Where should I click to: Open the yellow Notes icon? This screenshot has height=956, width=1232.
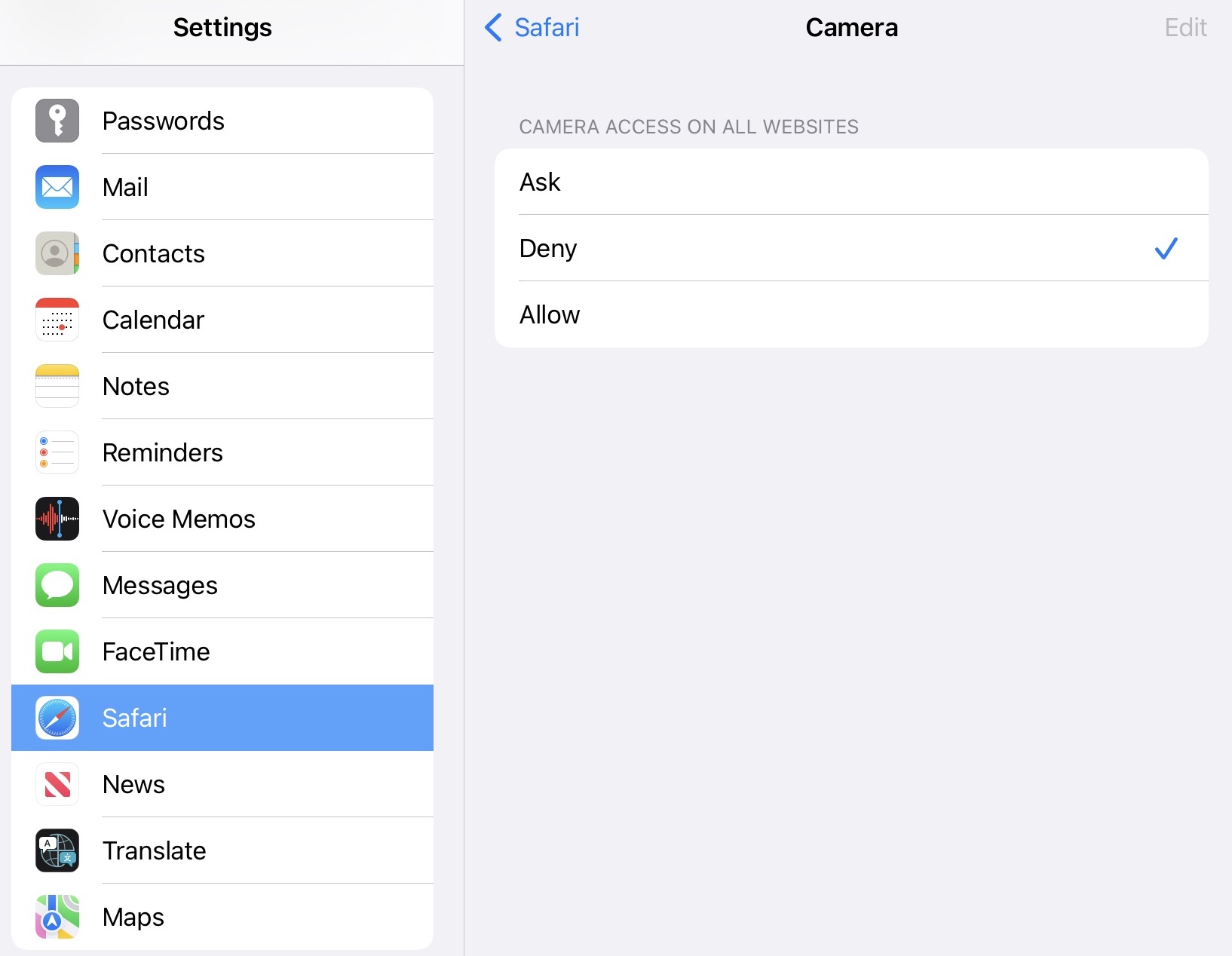point(57,386)
